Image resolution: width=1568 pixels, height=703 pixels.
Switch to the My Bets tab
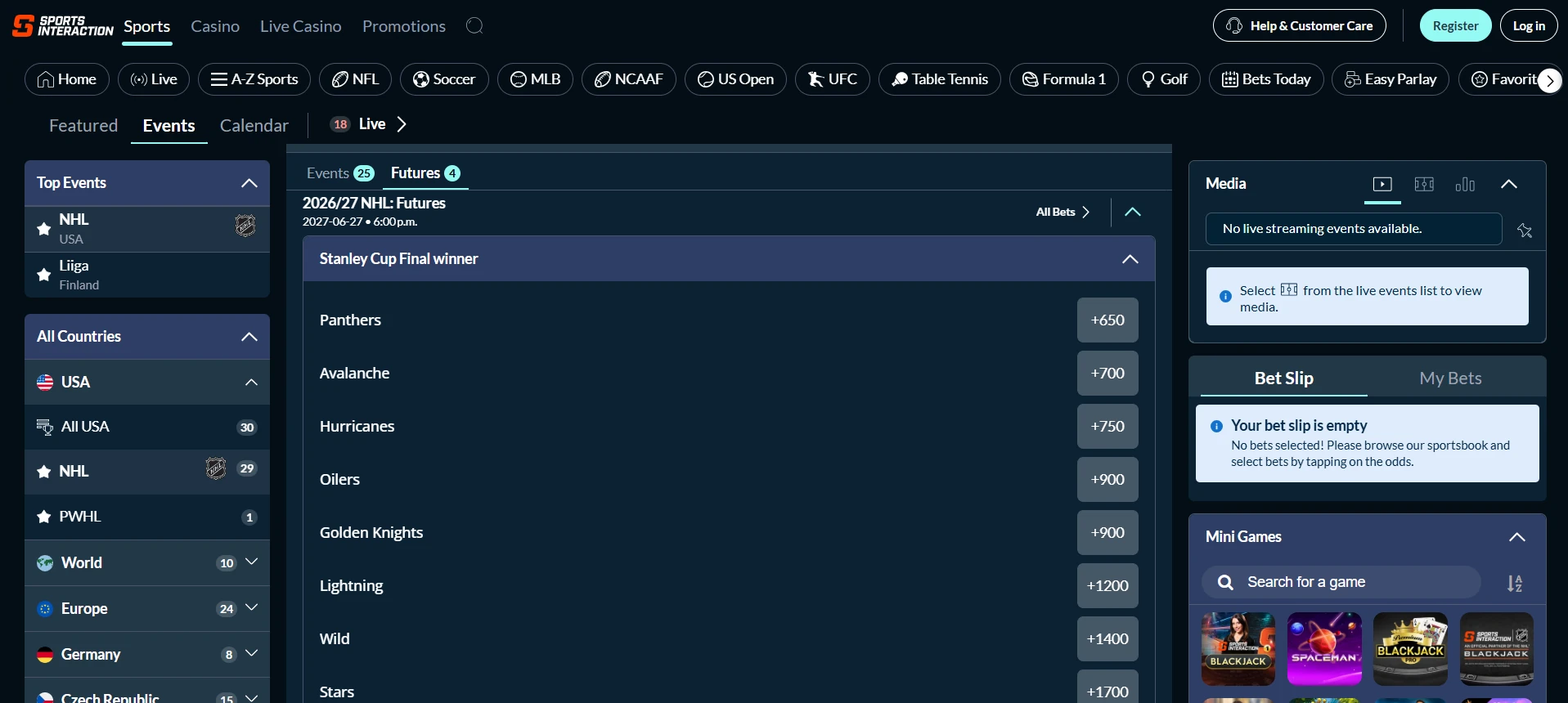click(x=1451, y=378)
